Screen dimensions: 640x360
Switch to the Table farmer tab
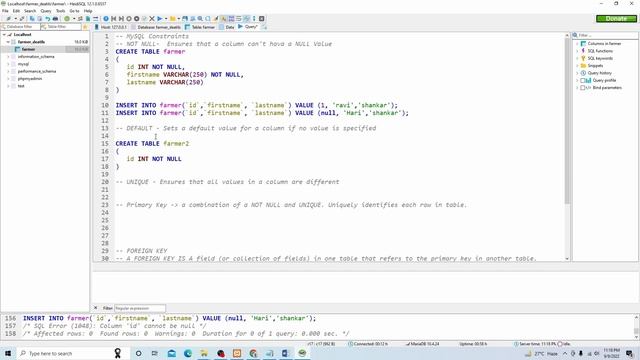(200, 27)
